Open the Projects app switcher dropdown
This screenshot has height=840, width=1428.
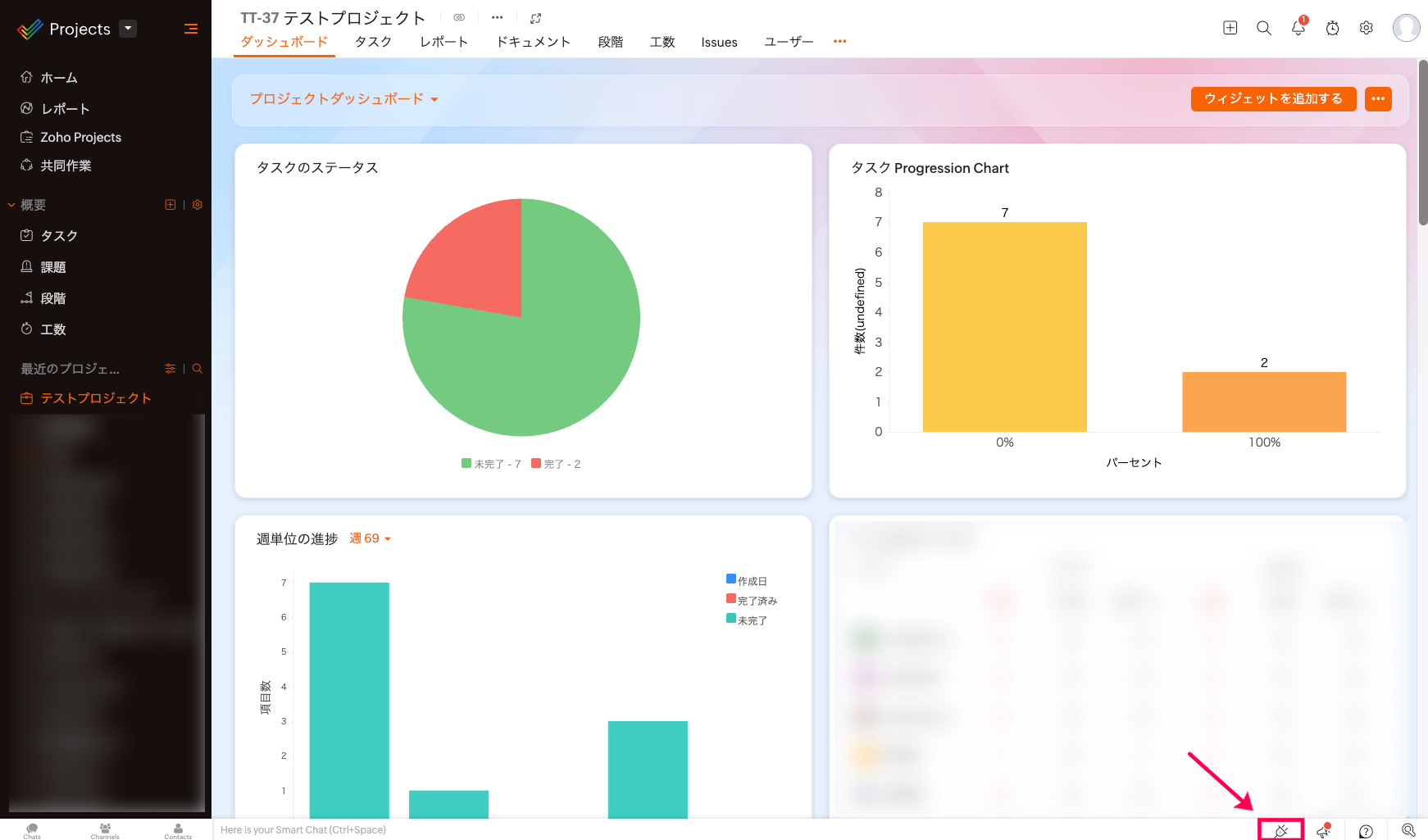128,29
